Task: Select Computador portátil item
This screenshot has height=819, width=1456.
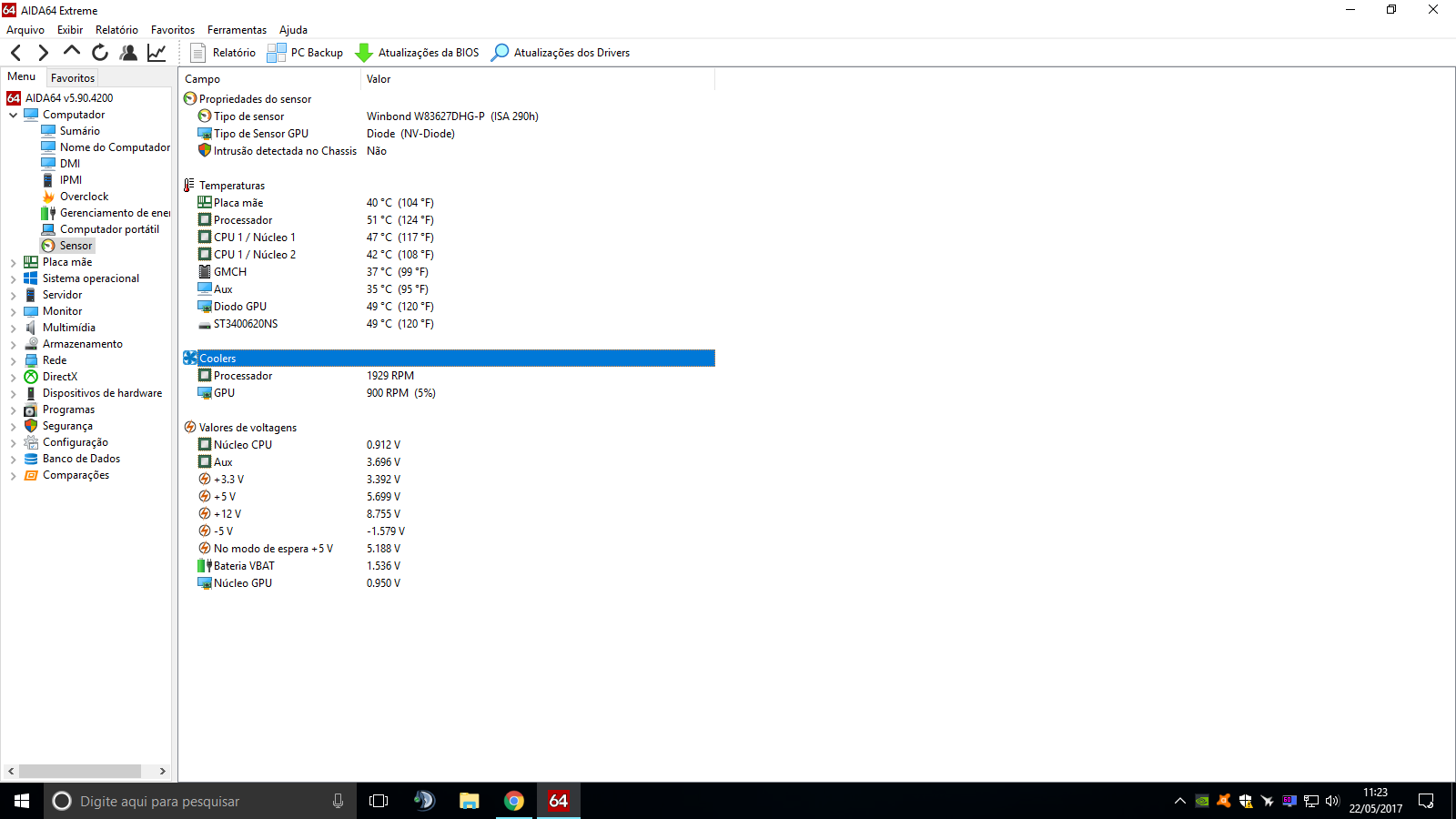Action: coord(100,229)
